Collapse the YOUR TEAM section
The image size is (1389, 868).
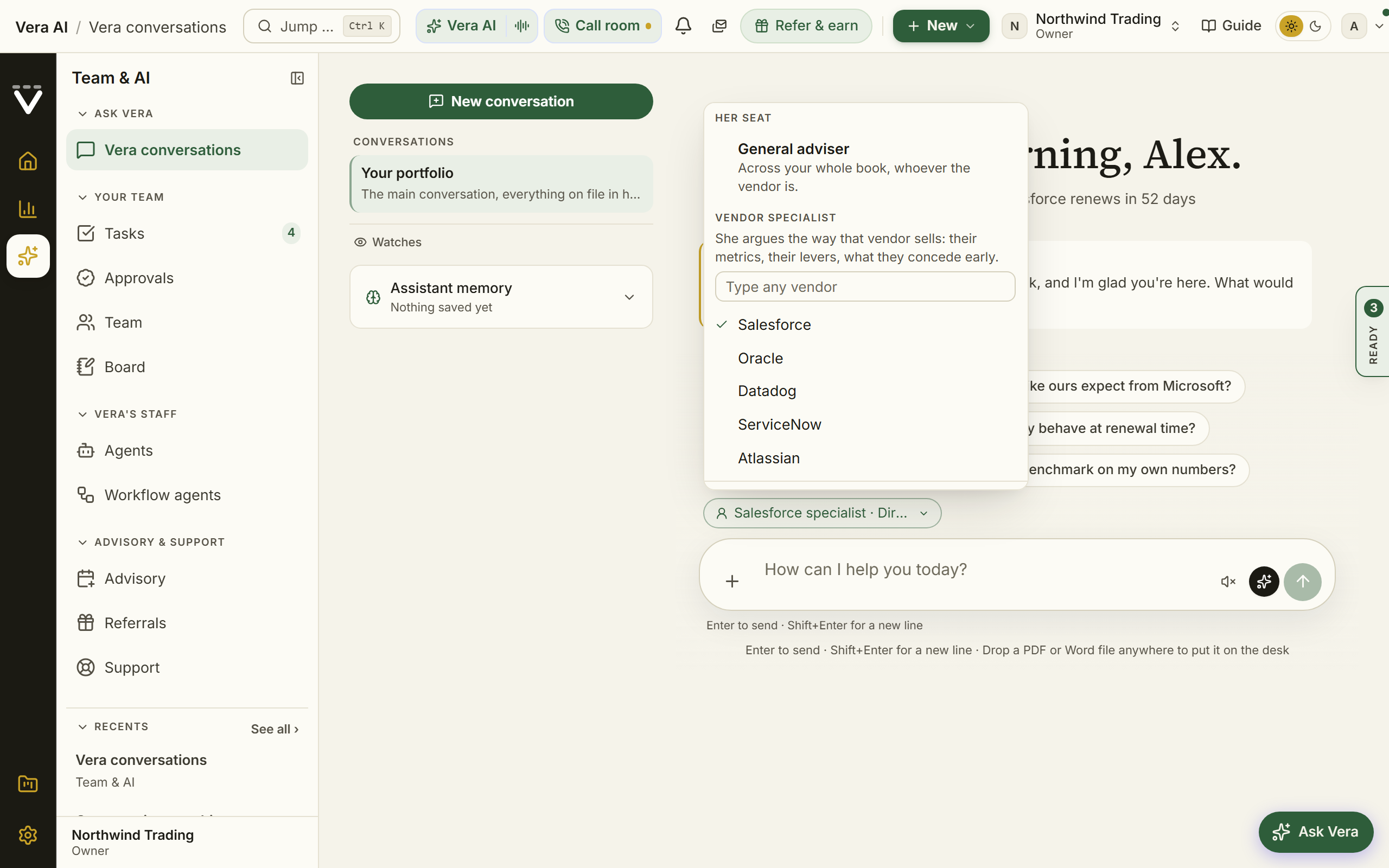click(121, 197)
